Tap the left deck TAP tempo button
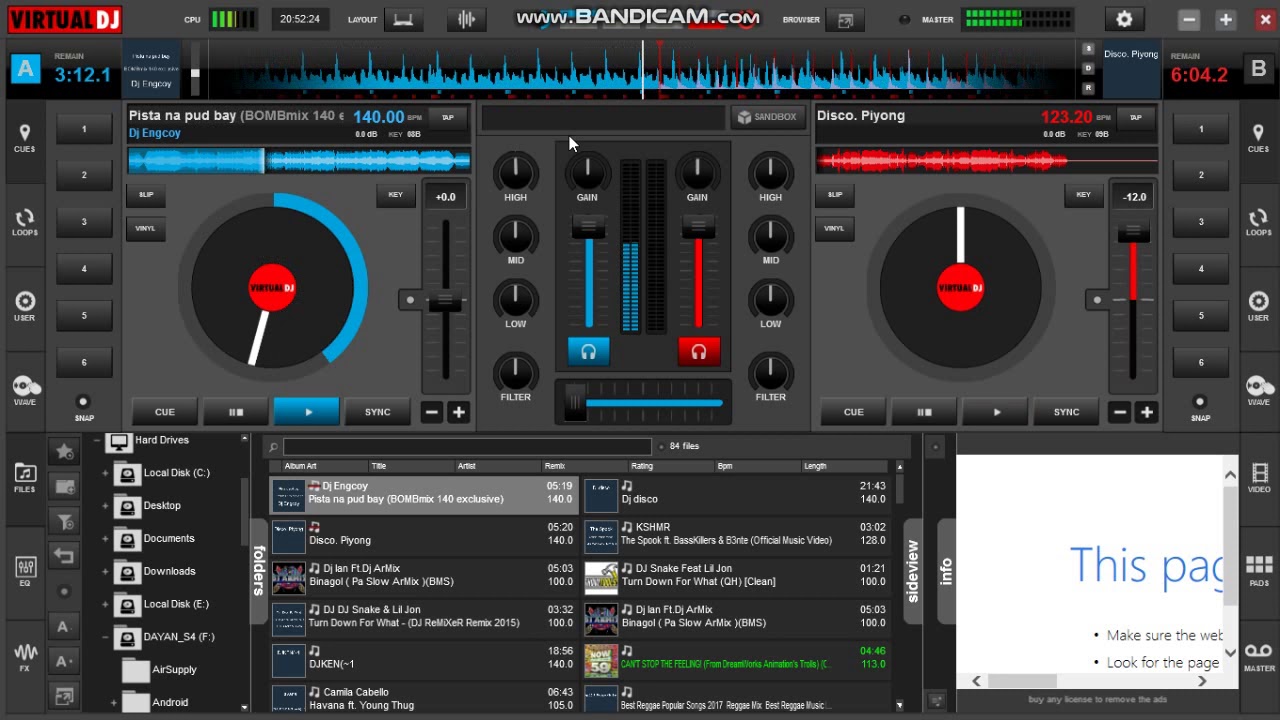This screenshot has height=720, width=1280. pos(447,117)
